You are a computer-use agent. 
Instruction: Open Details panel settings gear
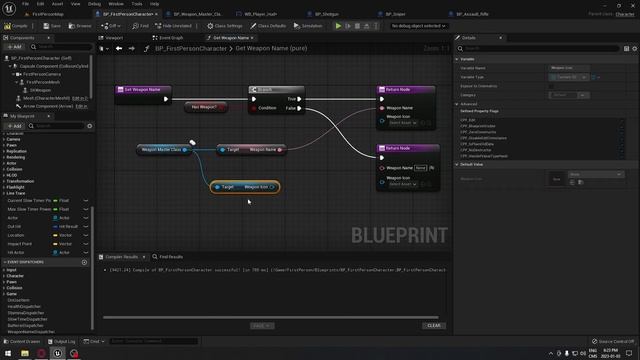pos(635,49)
